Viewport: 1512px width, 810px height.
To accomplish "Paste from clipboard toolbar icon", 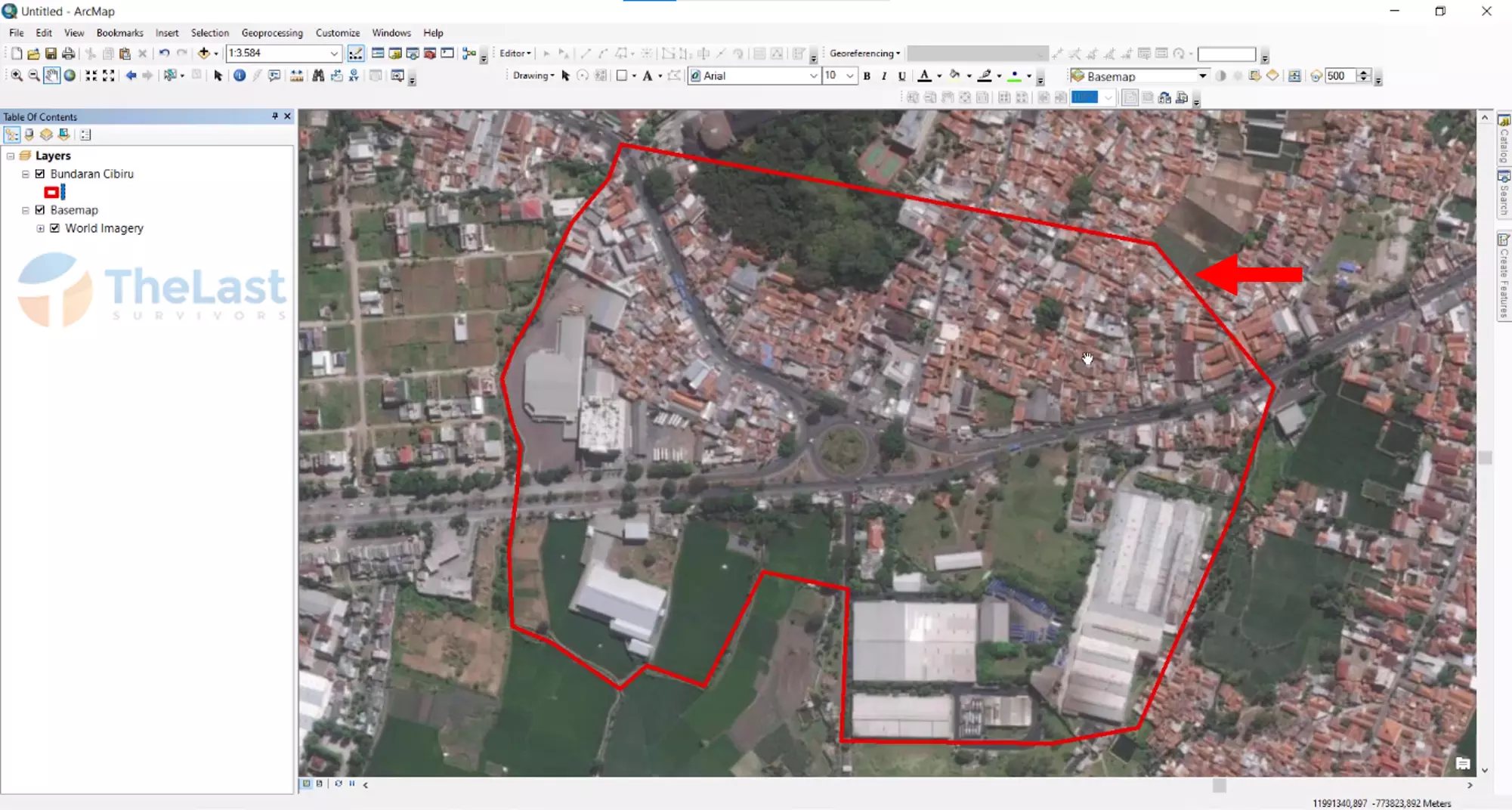I will pos(125,54).
